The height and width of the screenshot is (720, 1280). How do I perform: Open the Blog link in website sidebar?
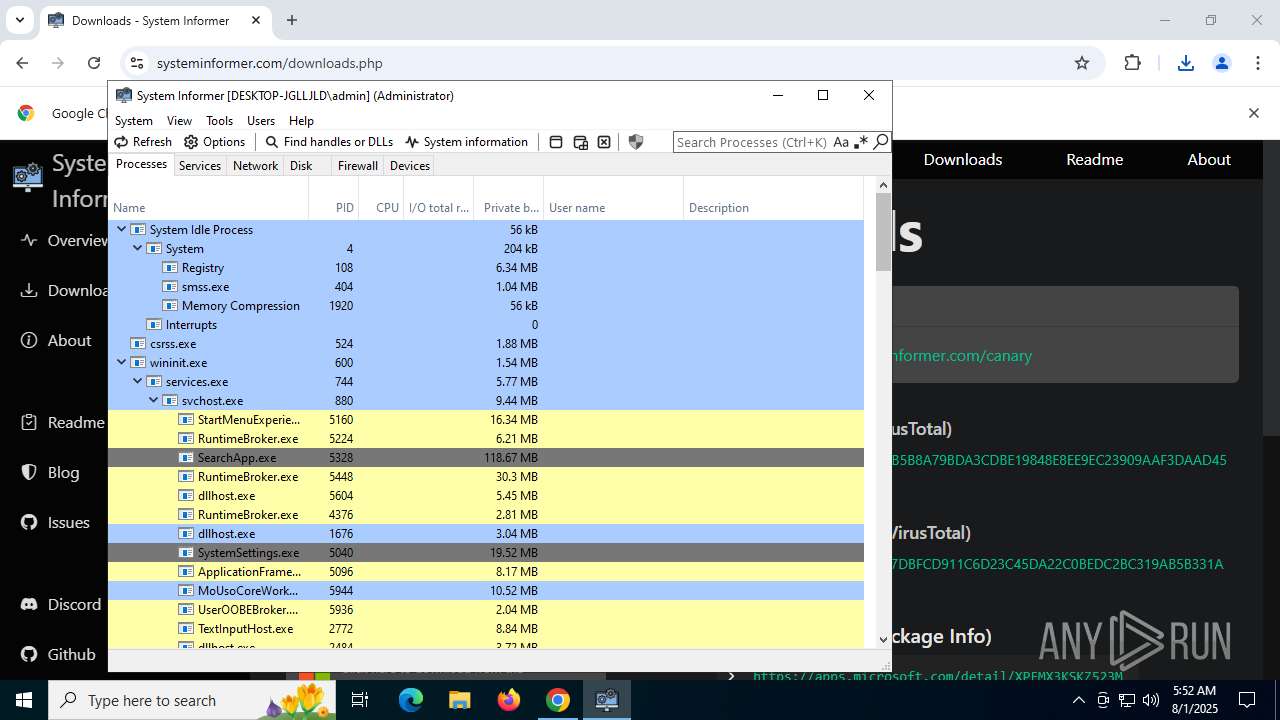click(x=50, y=472)
